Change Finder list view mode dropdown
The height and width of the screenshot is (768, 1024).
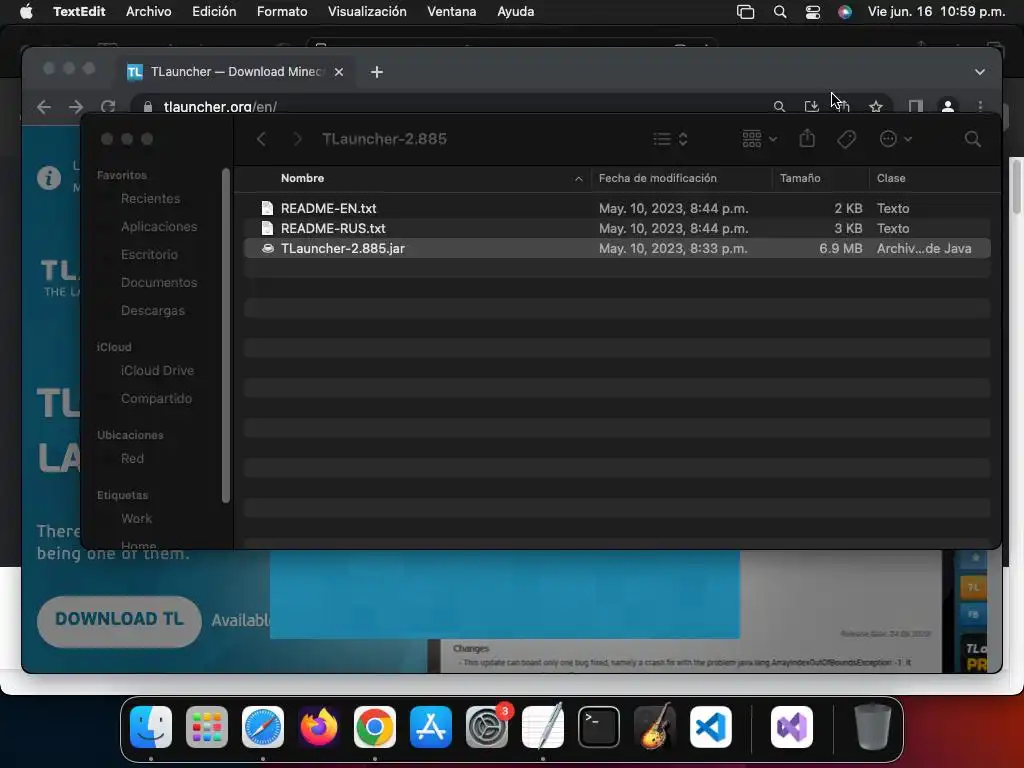[671, 139]
